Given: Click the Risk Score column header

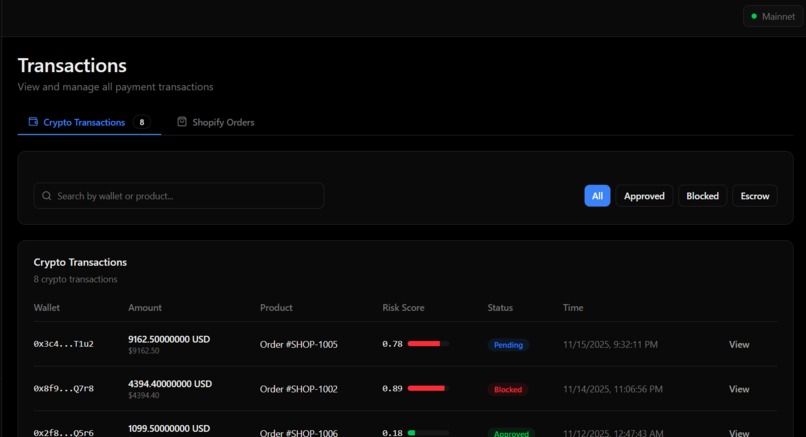Looking at the screenshot, I should coord(404,307).
